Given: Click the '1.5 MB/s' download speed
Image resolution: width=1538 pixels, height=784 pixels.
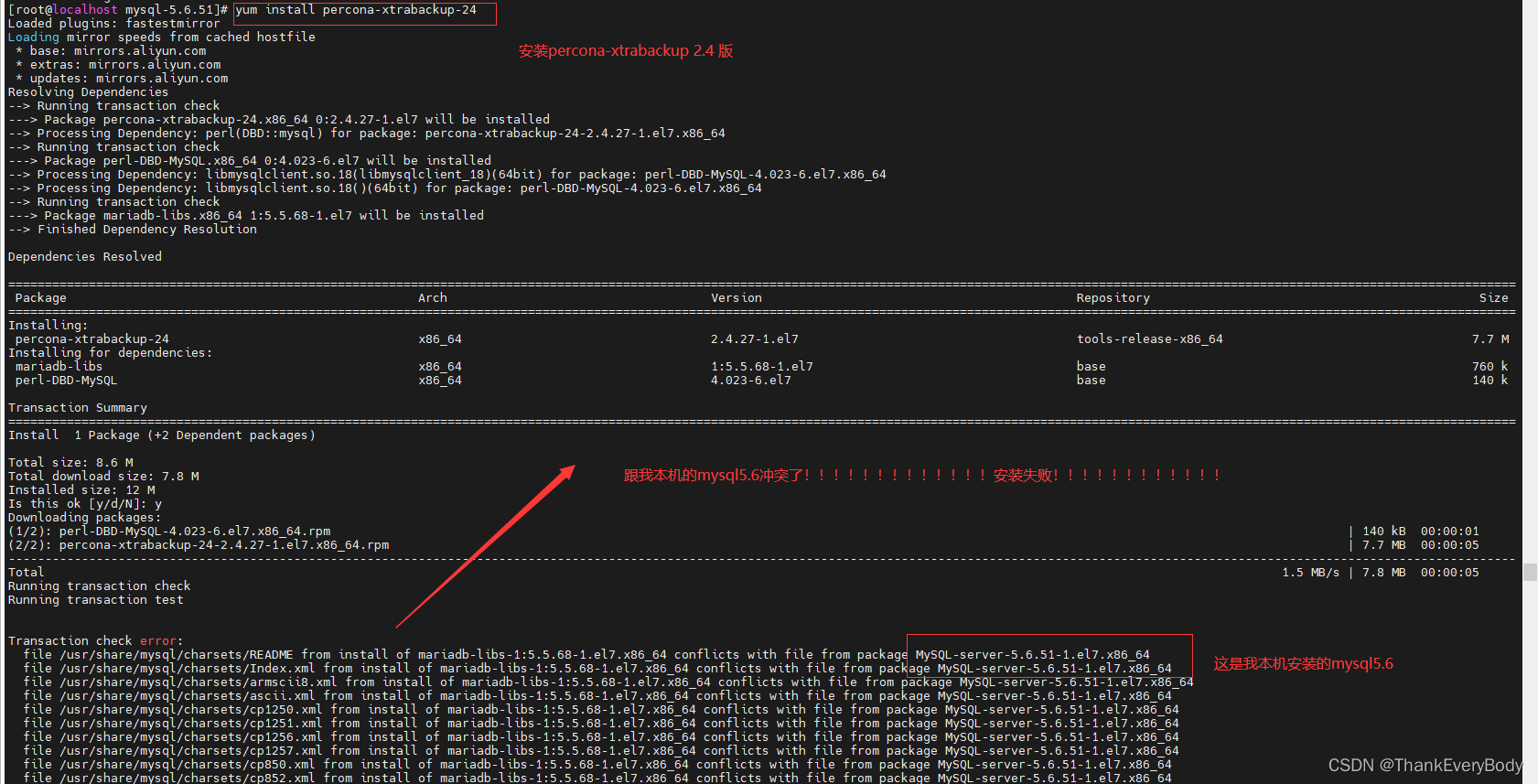Looking at the screenshot, I should (x=1311, y=573).
